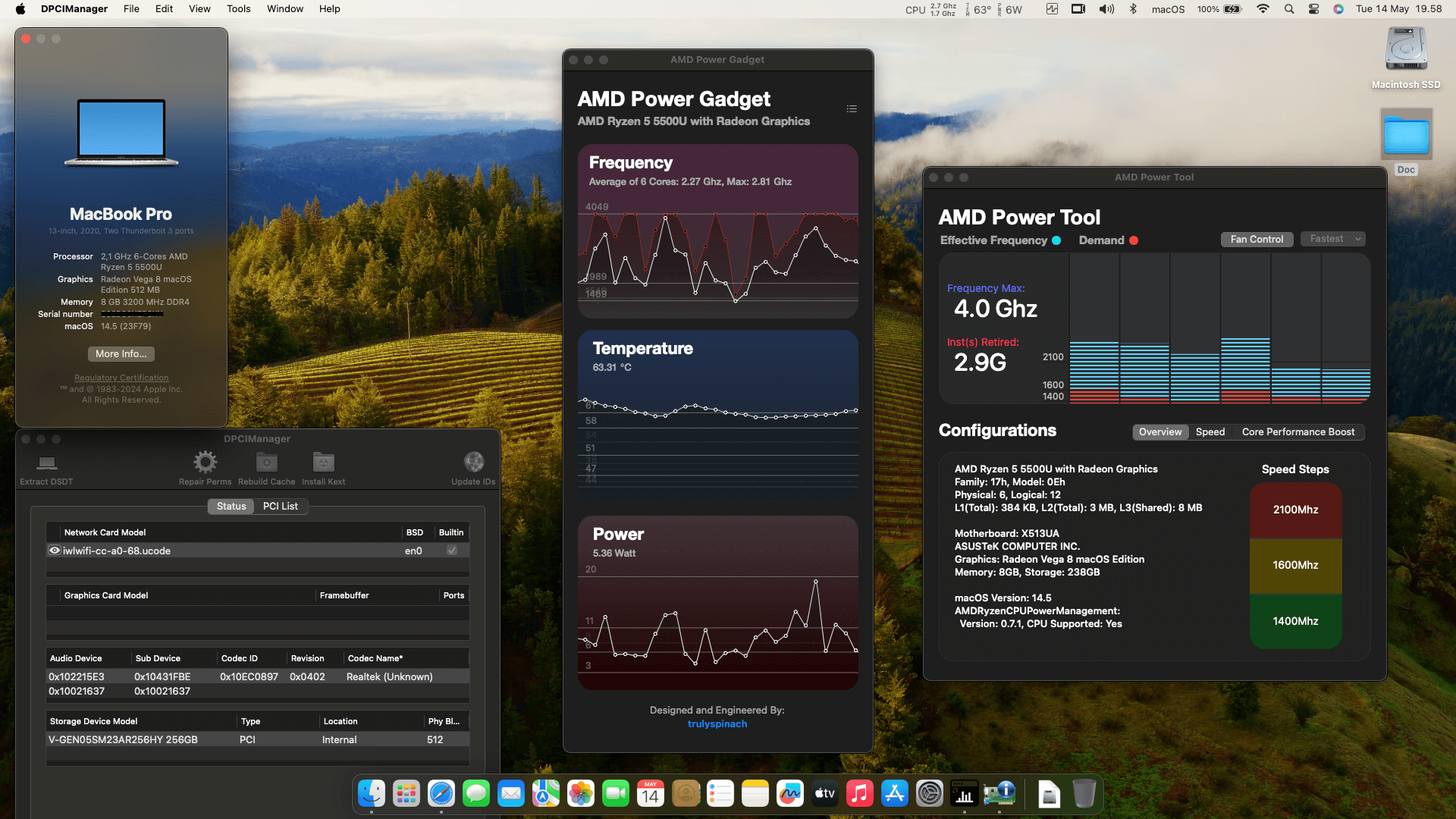Click 1600Mhz speed step swatch
1456x819 pixels.
[x=1295, y=566]
